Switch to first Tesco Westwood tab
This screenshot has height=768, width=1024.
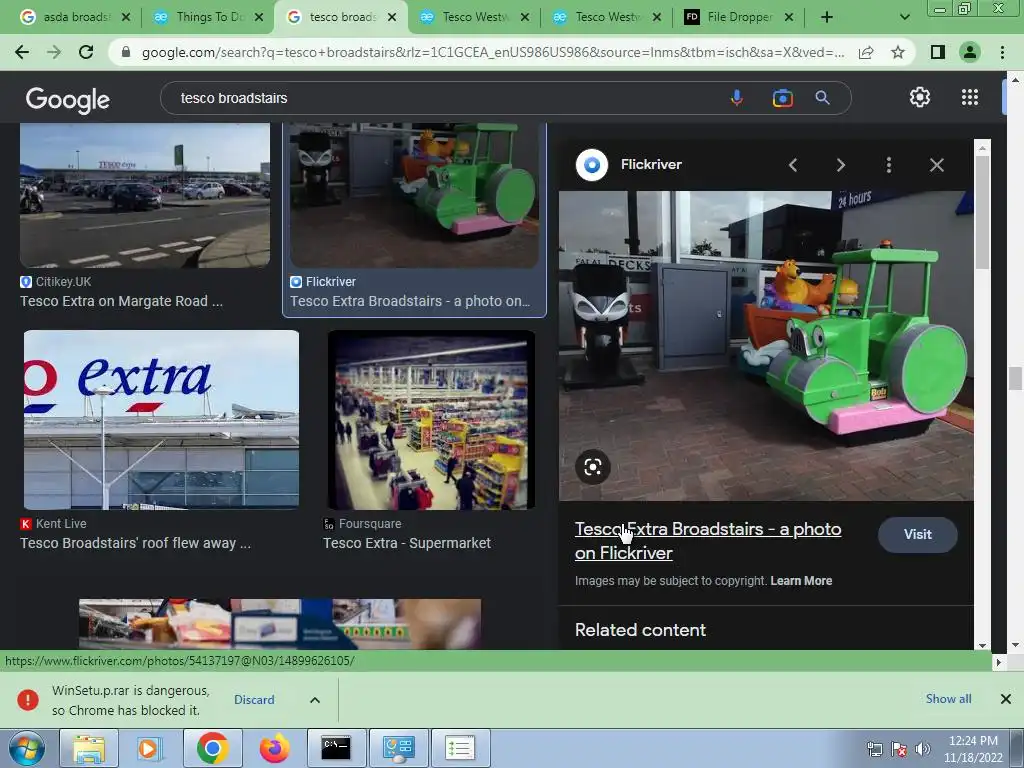pos(472,17)
